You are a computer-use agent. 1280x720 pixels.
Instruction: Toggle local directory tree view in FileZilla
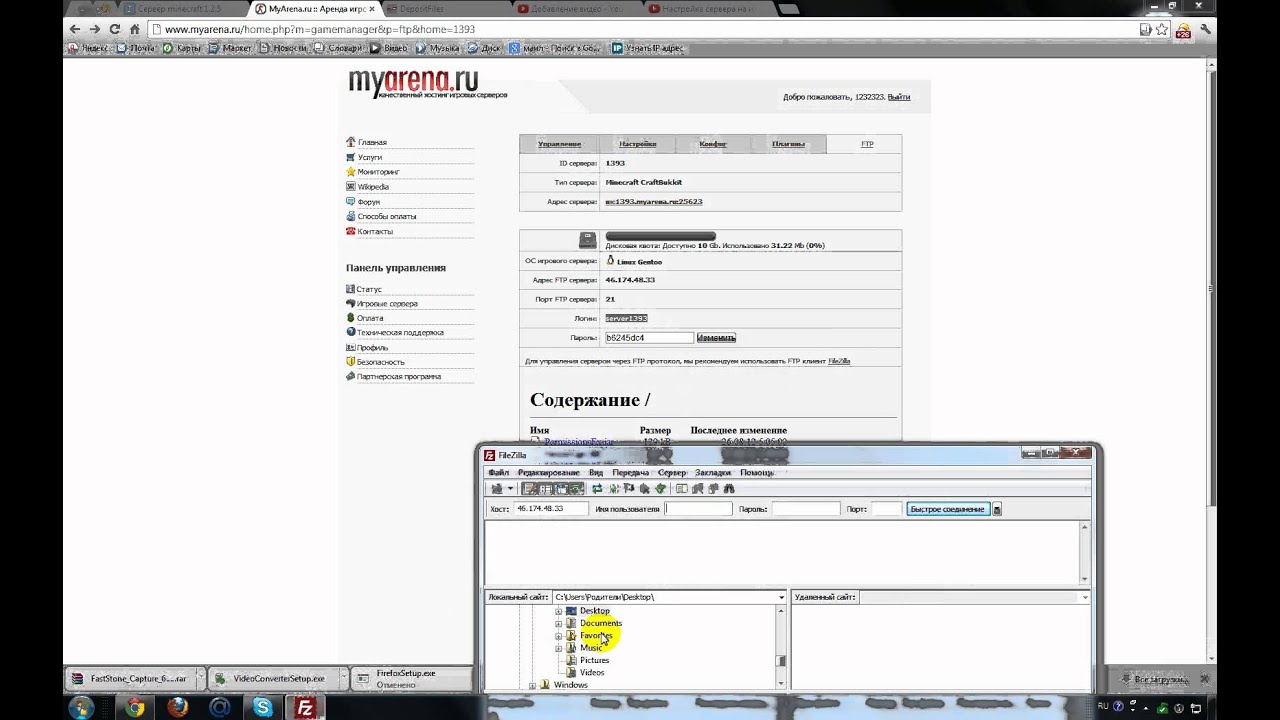tap(545, 489)
